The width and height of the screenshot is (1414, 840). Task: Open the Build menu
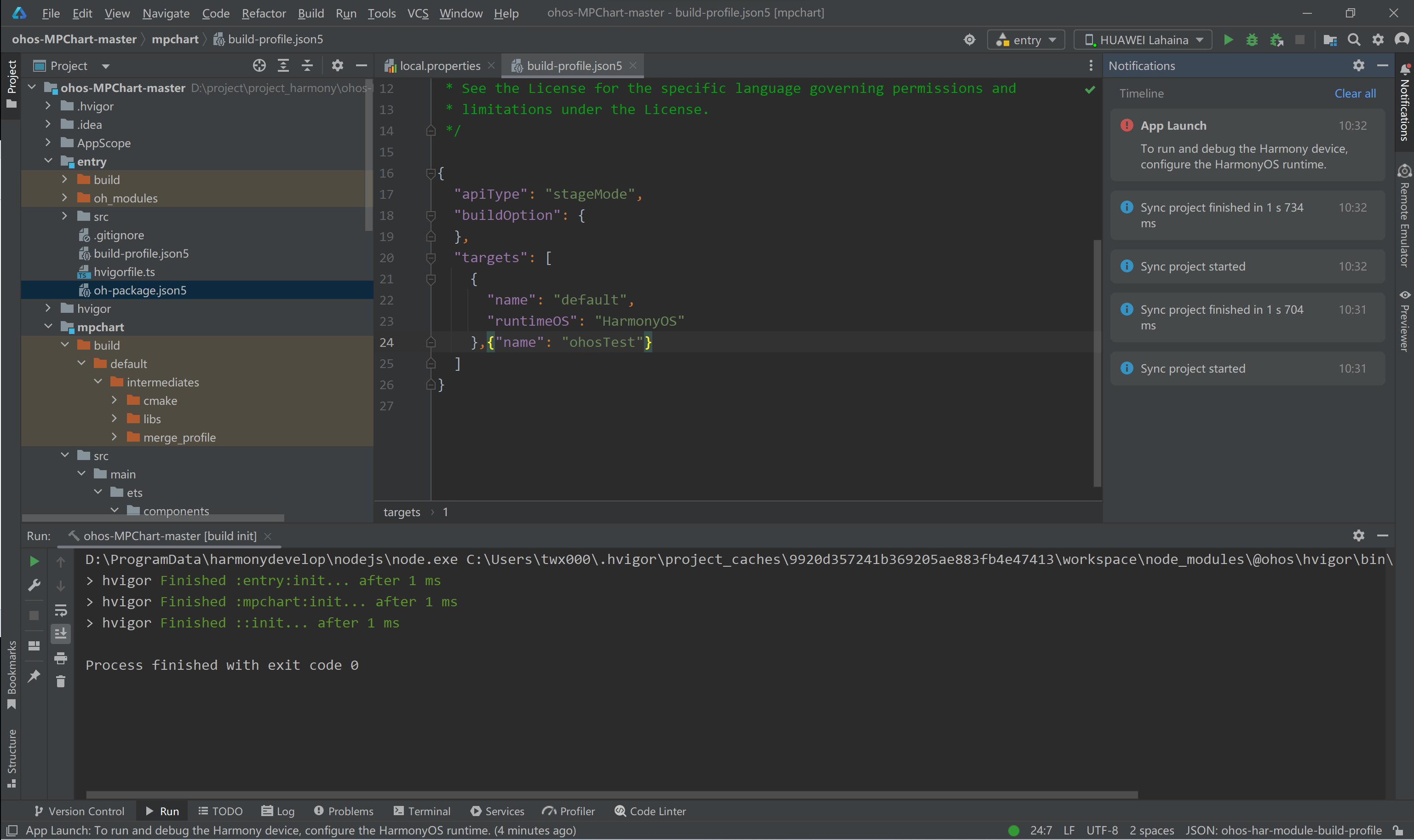tap(310, 13)
